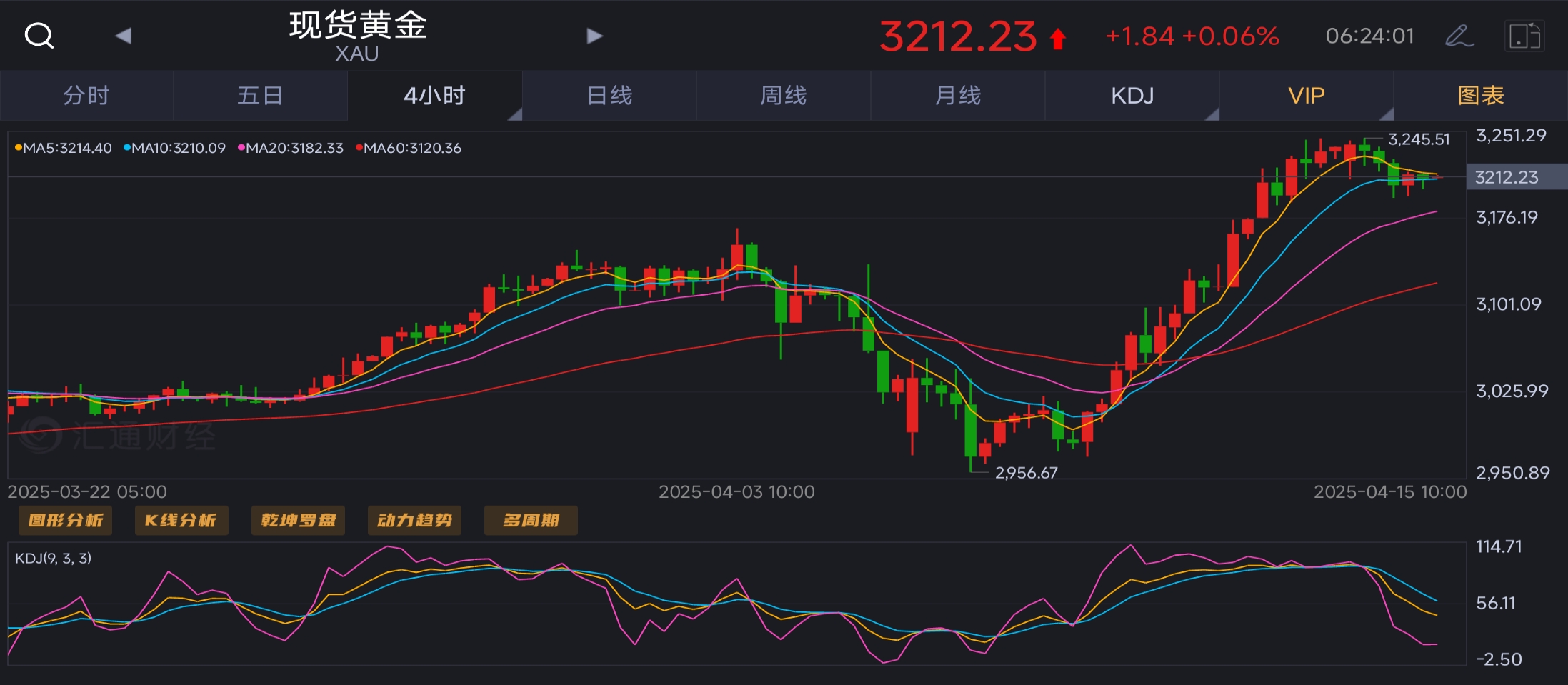The height and width of the screenshot is (685, 1568).
Task: Click the 动力趋势 button
Action: coord(414,520)
